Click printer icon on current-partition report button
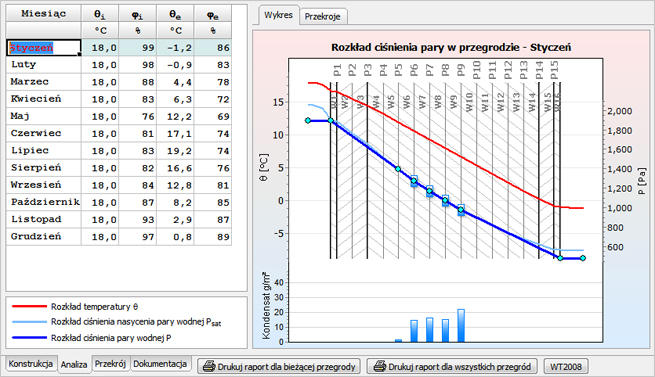The image size is (655, 377). point(209,367)
